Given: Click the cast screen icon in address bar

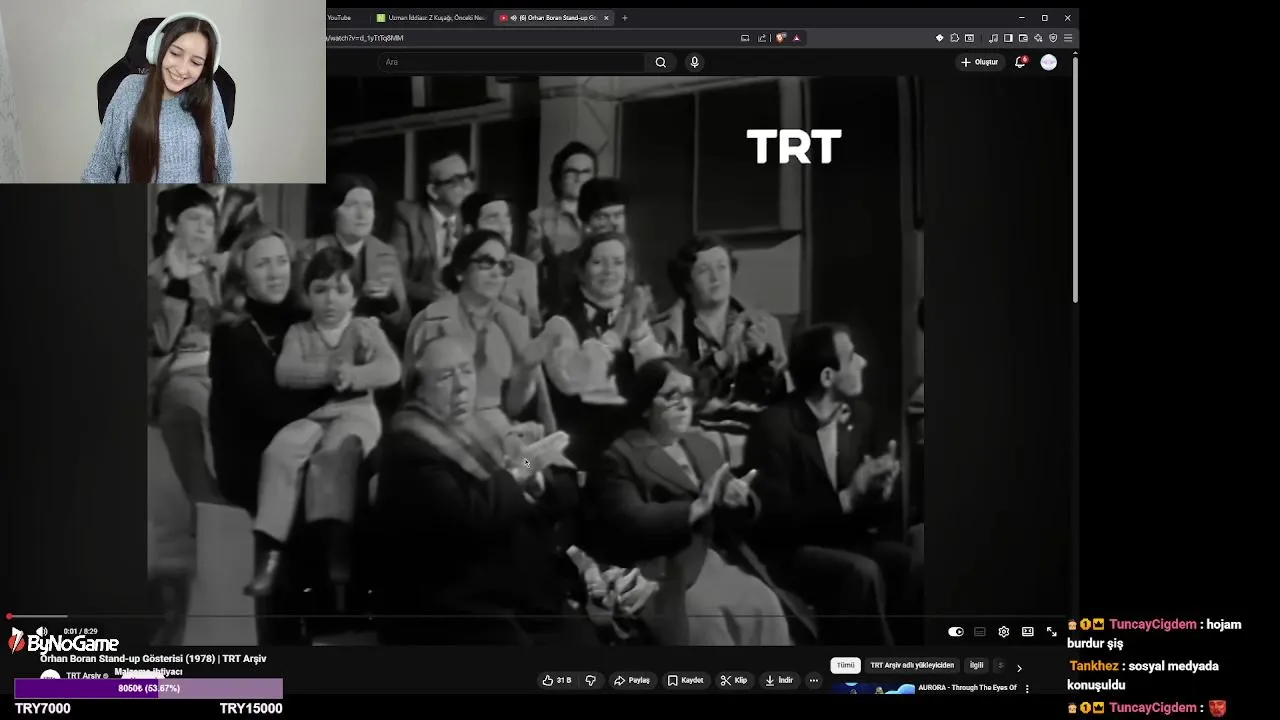Looking at the screenshot, I should (x=745, y=38).
